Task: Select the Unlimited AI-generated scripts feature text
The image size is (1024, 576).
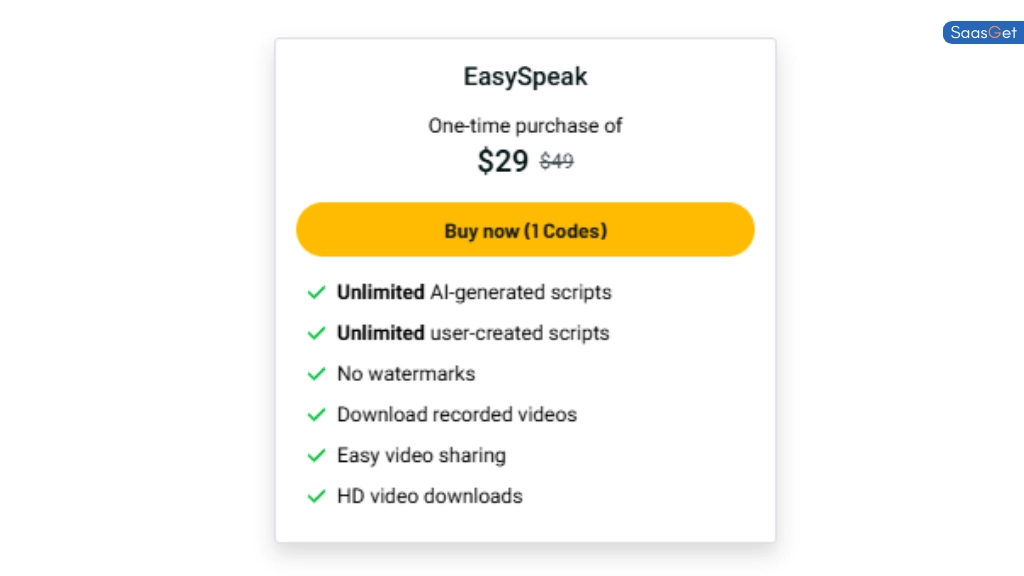Action: [474, 292]
